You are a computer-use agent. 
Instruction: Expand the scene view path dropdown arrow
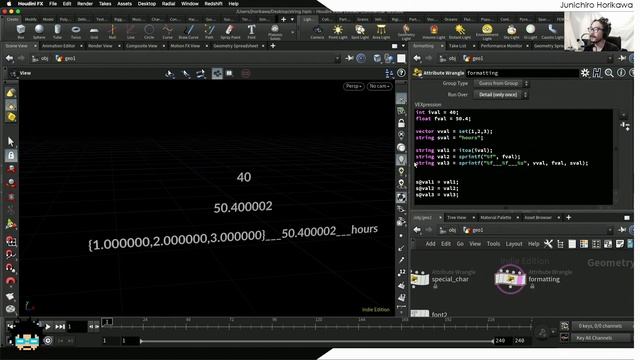(337, 59)
